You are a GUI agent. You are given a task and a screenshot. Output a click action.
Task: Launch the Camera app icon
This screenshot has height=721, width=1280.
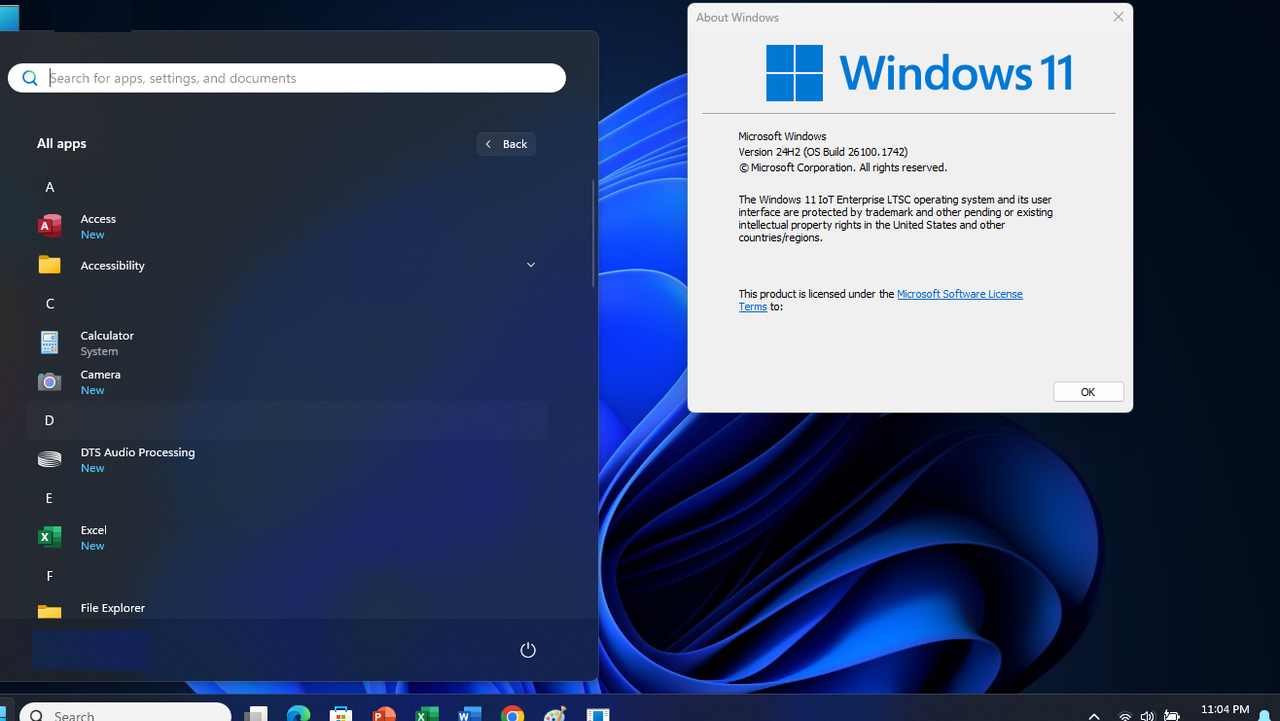tap(49, 382)
